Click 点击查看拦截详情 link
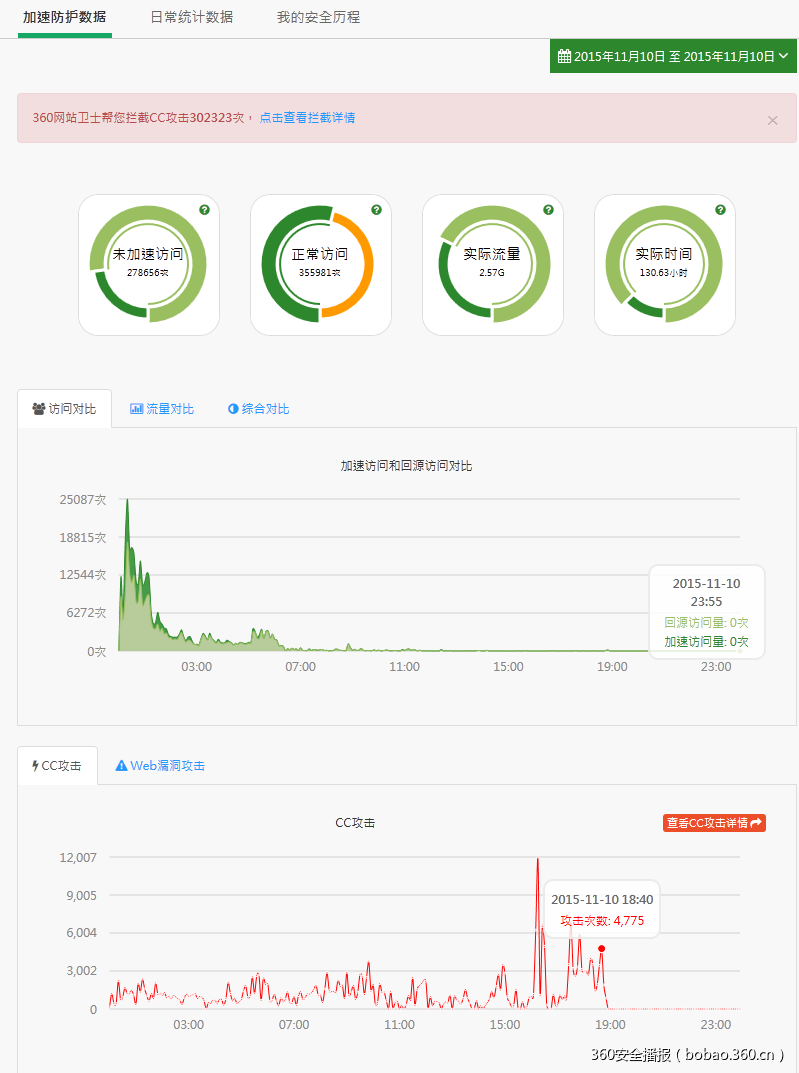Viewport: 799px width, 1073px height. 307,118
